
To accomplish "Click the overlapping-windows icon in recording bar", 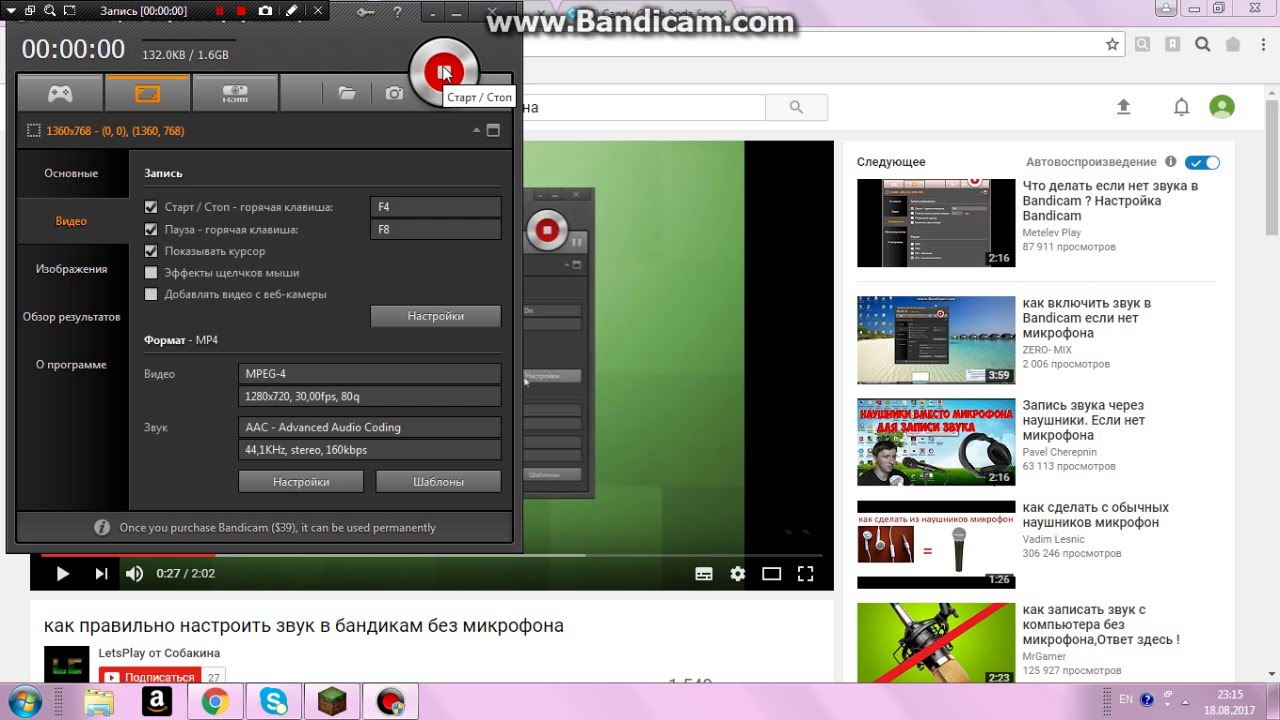I will (29, 11).
